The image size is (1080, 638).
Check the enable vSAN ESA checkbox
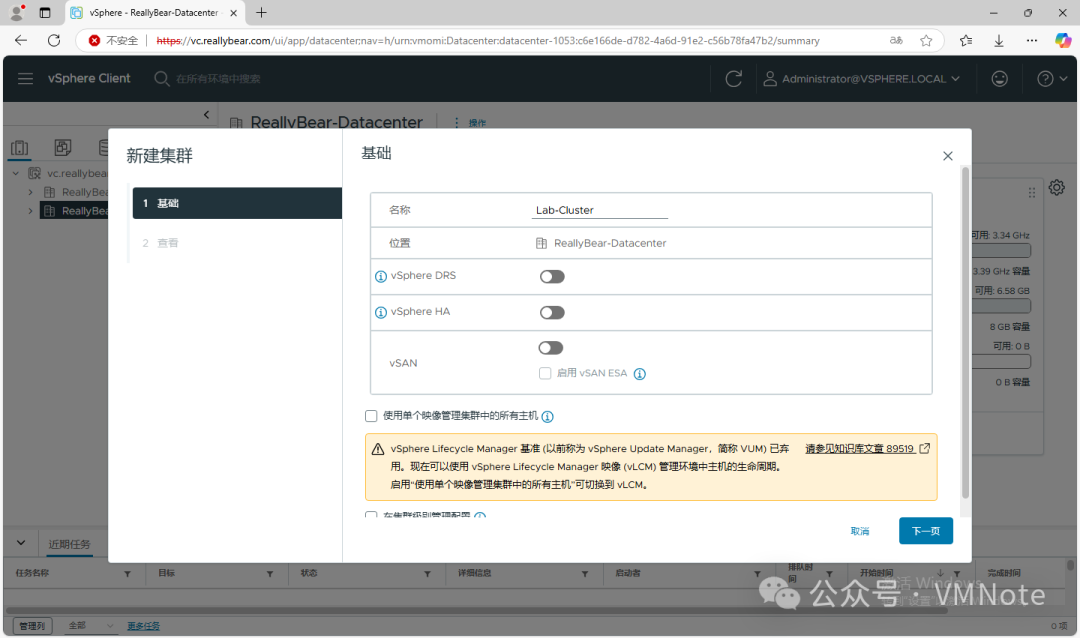point(545,373)
